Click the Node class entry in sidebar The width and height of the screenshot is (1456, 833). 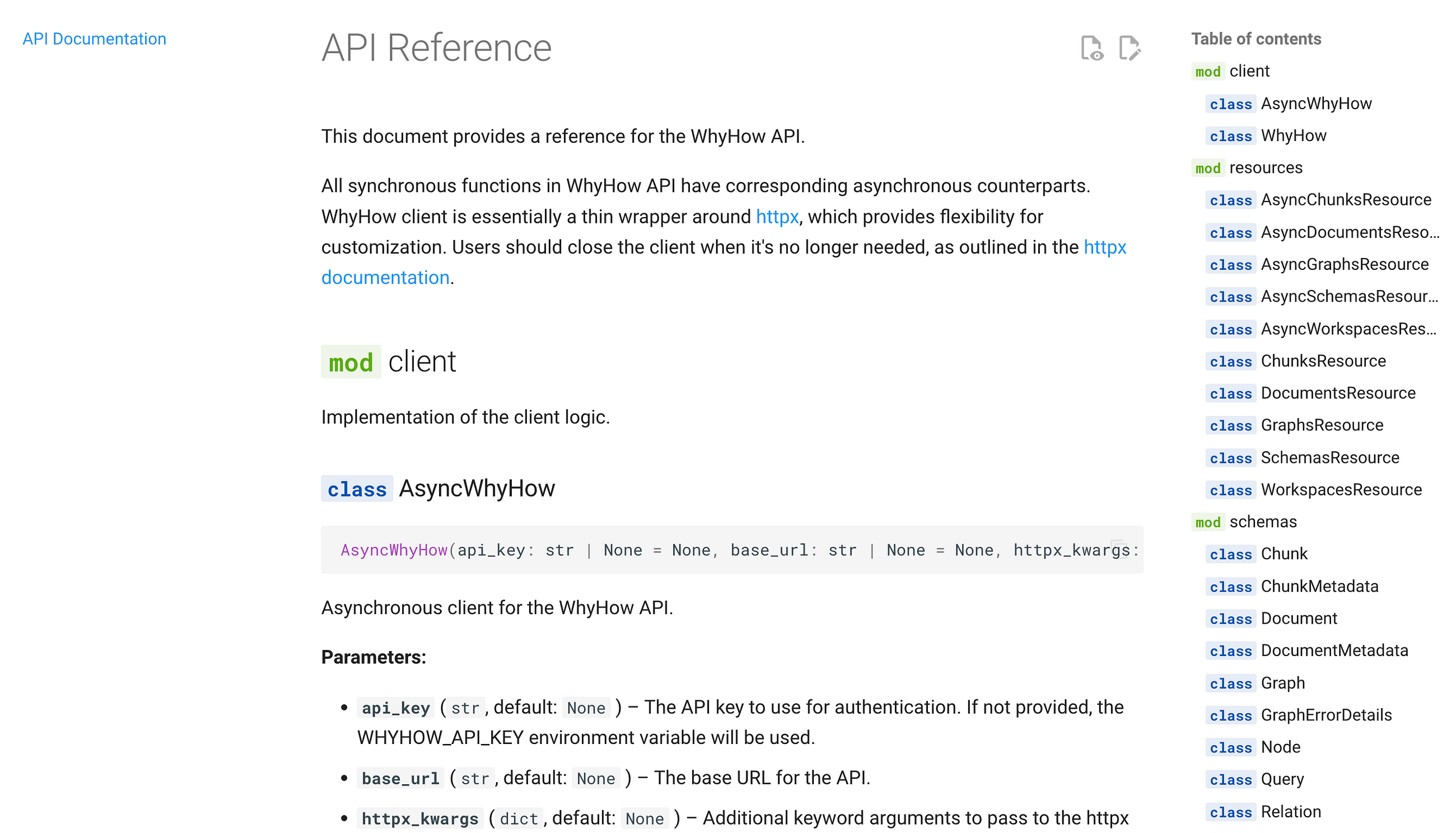(x=1282, y=747)
